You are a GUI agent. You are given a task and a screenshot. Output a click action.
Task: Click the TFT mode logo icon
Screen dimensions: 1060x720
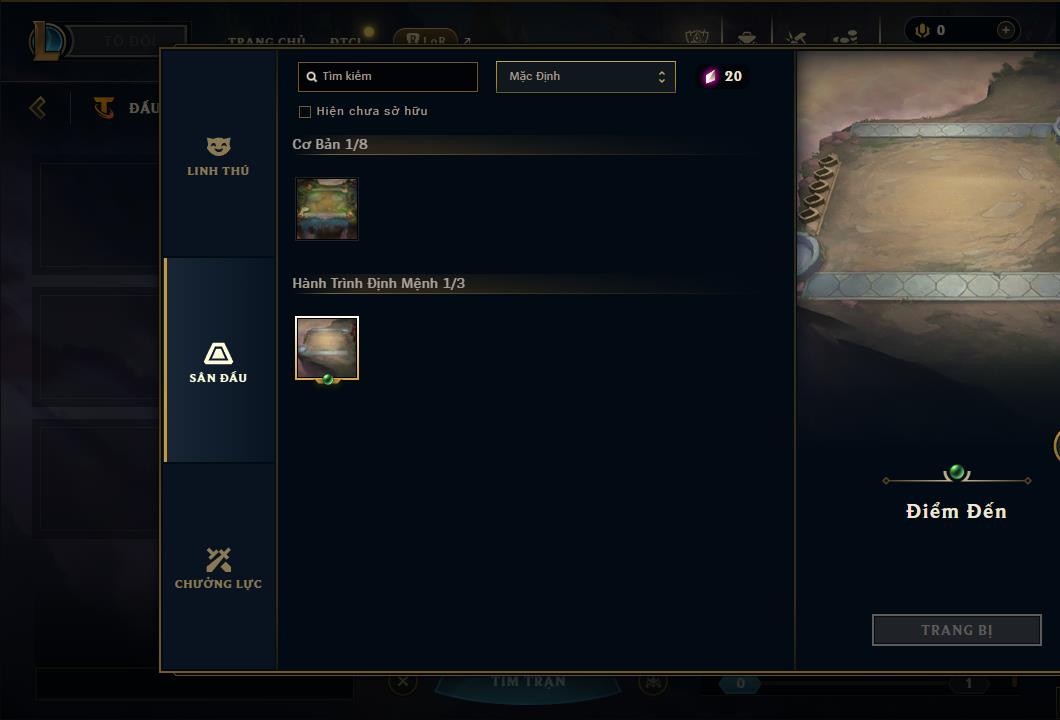[103, 107]
